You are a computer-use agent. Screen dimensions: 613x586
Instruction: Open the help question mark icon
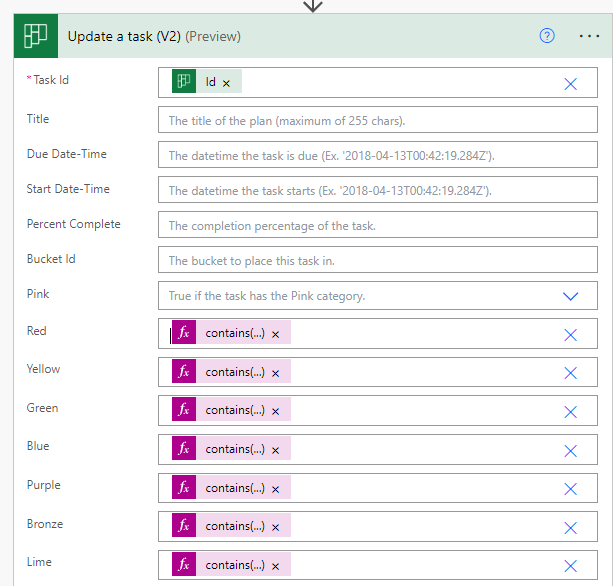click(547, 36)
